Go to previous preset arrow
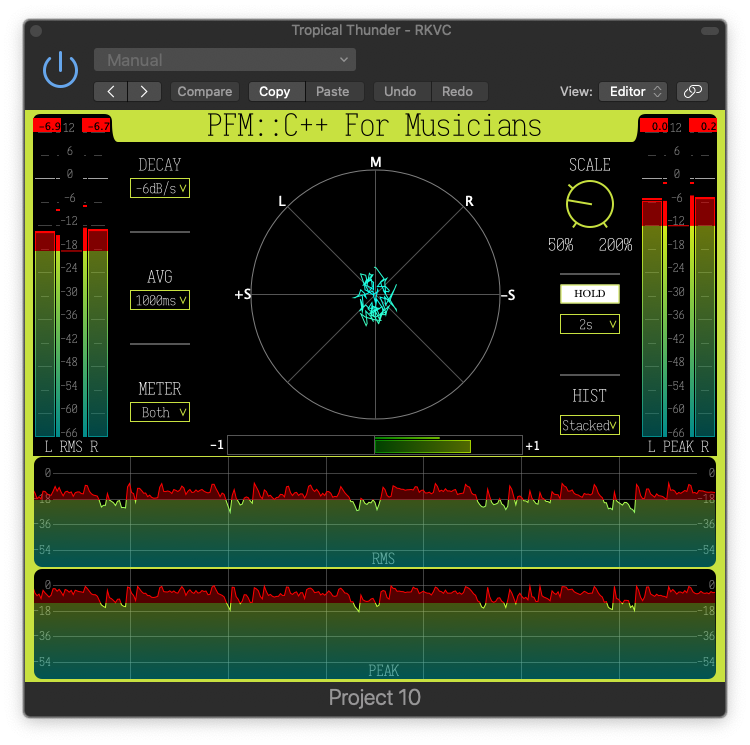750x745 pixels. point(110,91)
